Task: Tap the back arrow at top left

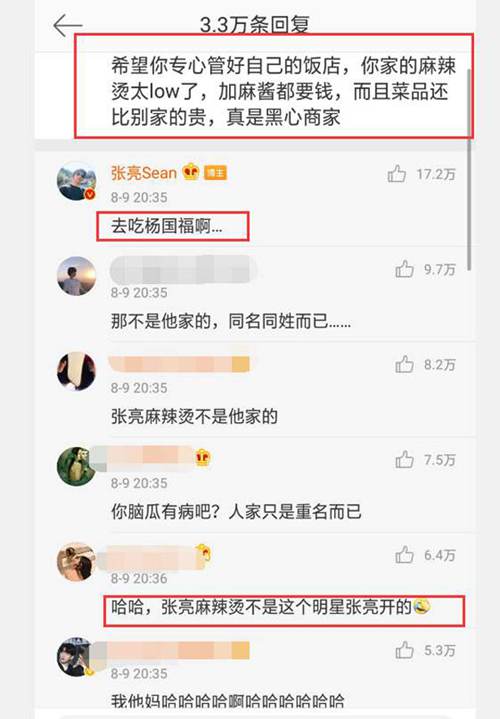Action: click(67, 25)
